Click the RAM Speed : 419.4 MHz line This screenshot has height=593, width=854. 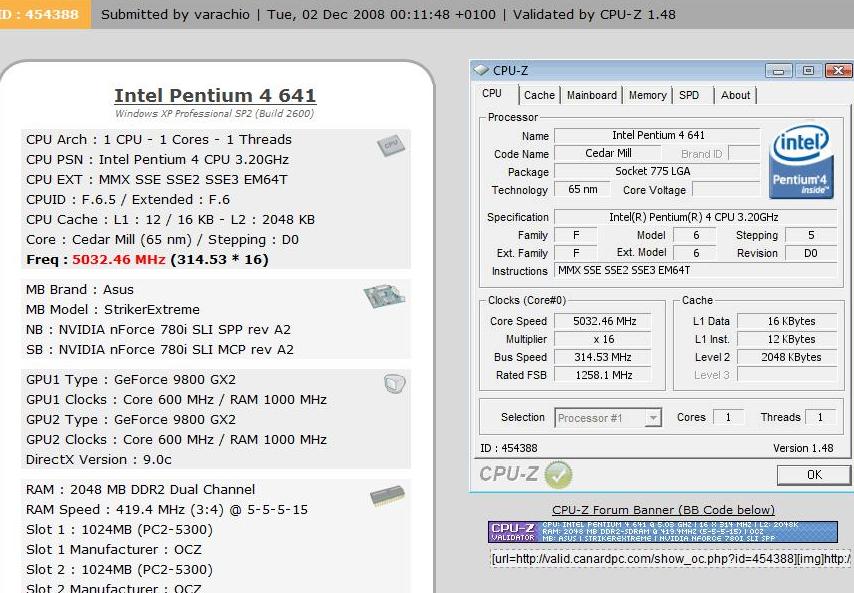tap(167, 510)
